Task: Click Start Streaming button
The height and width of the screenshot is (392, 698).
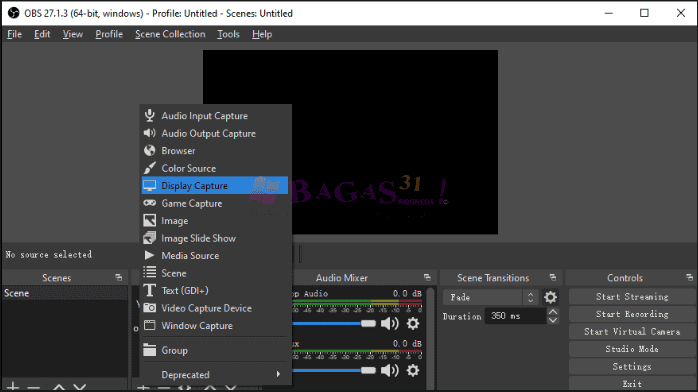Action: coord(632,297)
